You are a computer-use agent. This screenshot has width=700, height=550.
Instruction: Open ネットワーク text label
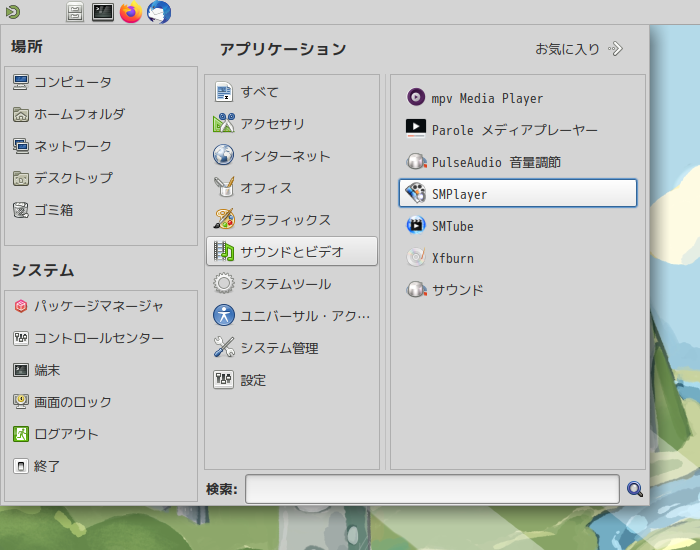[73, 146]
